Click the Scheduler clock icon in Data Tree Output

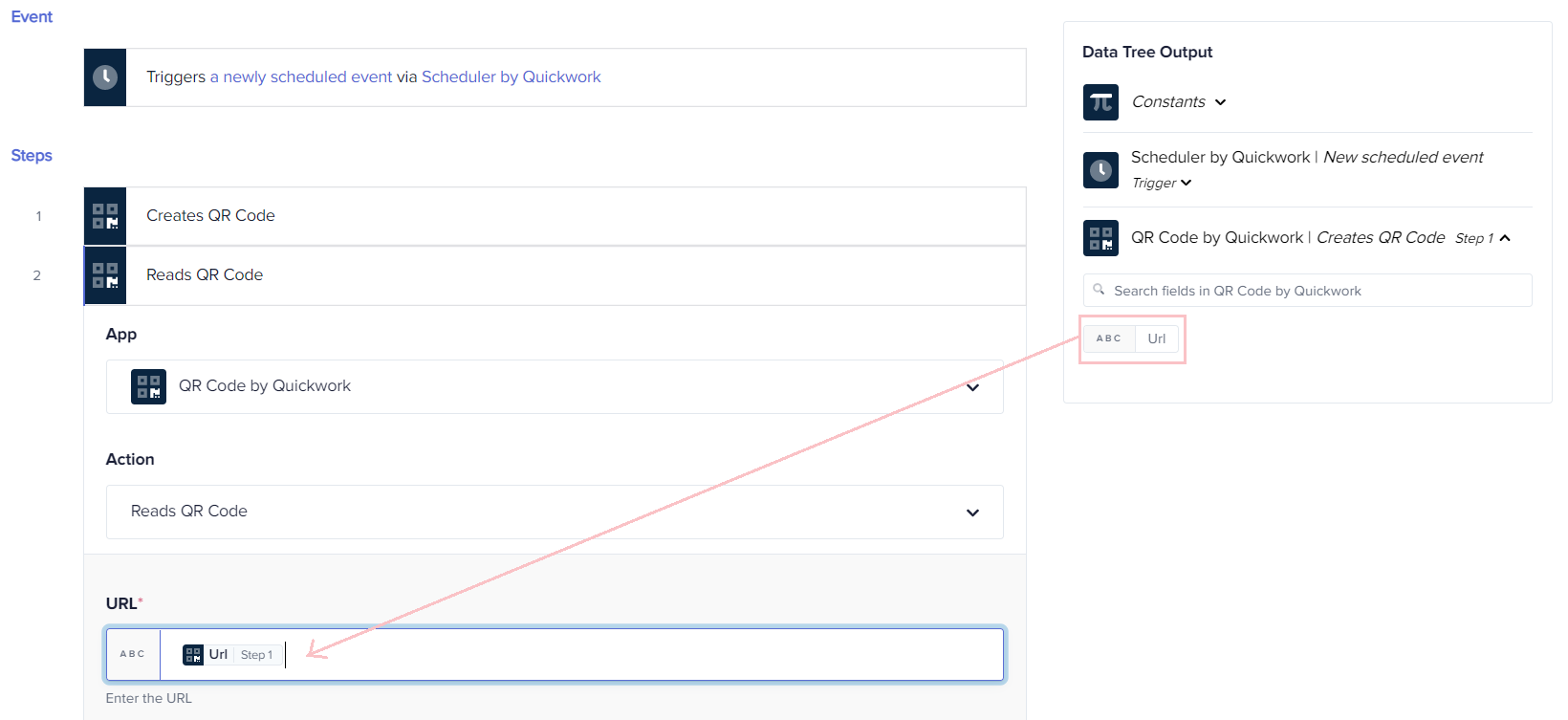(x=1100, y=170)
